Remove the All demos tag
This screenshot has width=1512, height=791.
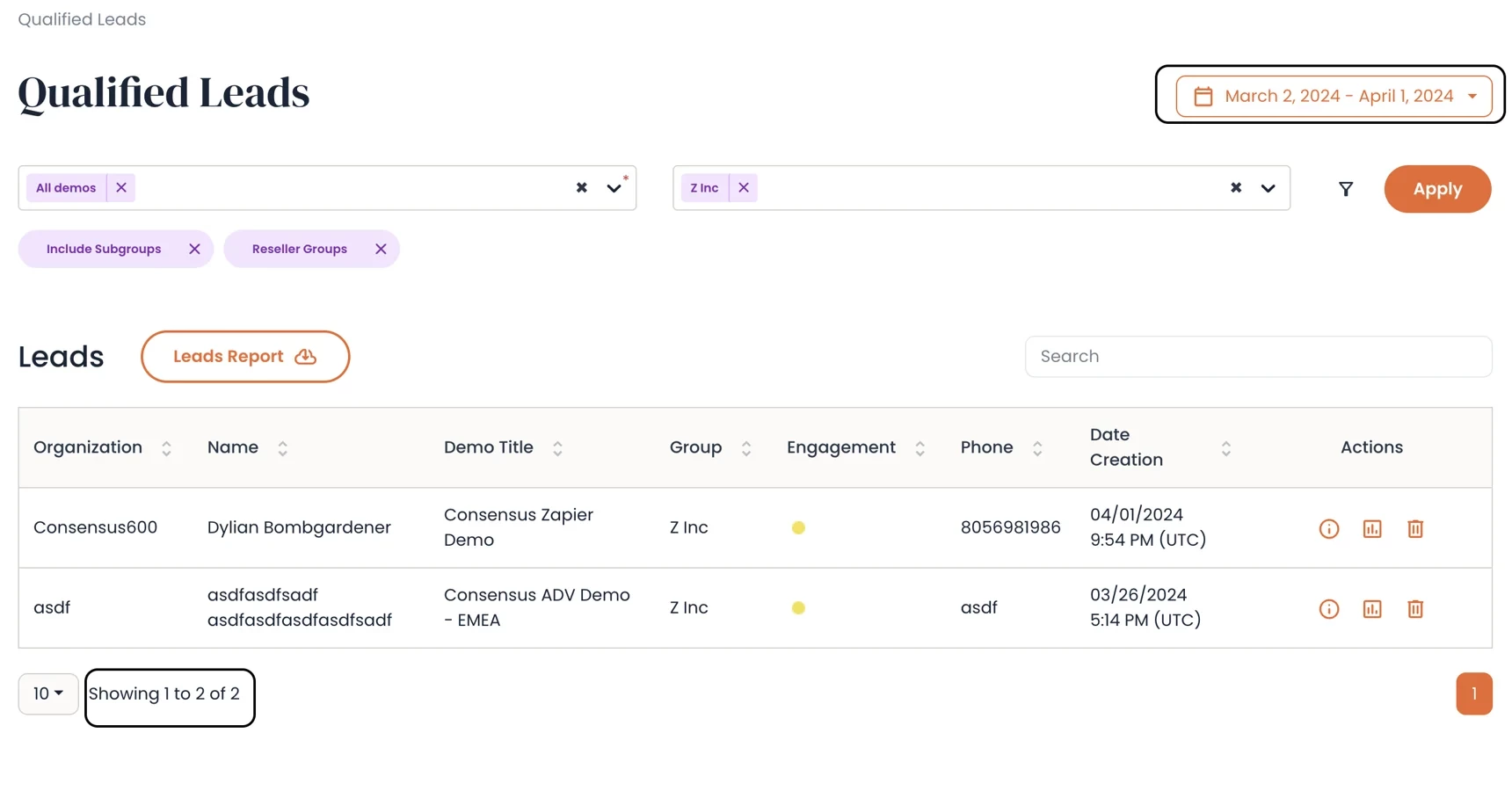[121, 188]
